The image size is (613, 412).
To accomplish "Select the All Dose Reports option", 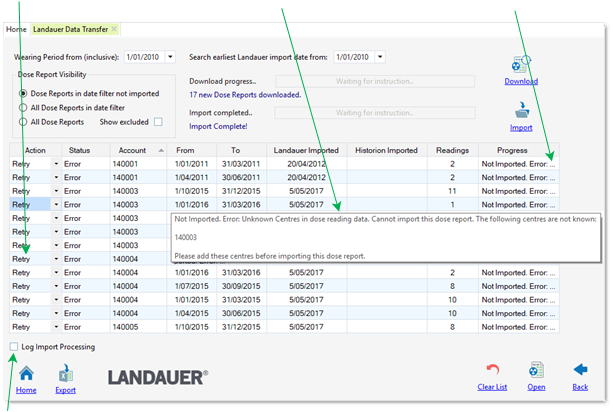I will tap(23, 122).
